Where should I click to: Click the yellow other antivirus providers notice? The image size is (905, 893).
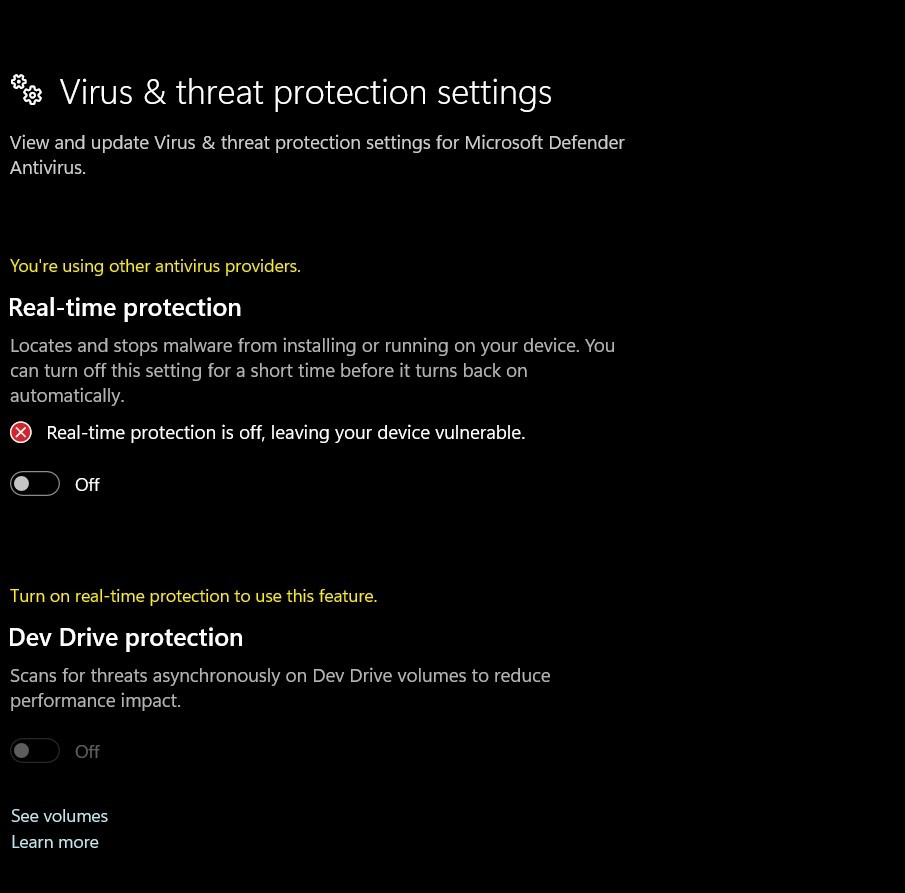[x=155, y=266]
